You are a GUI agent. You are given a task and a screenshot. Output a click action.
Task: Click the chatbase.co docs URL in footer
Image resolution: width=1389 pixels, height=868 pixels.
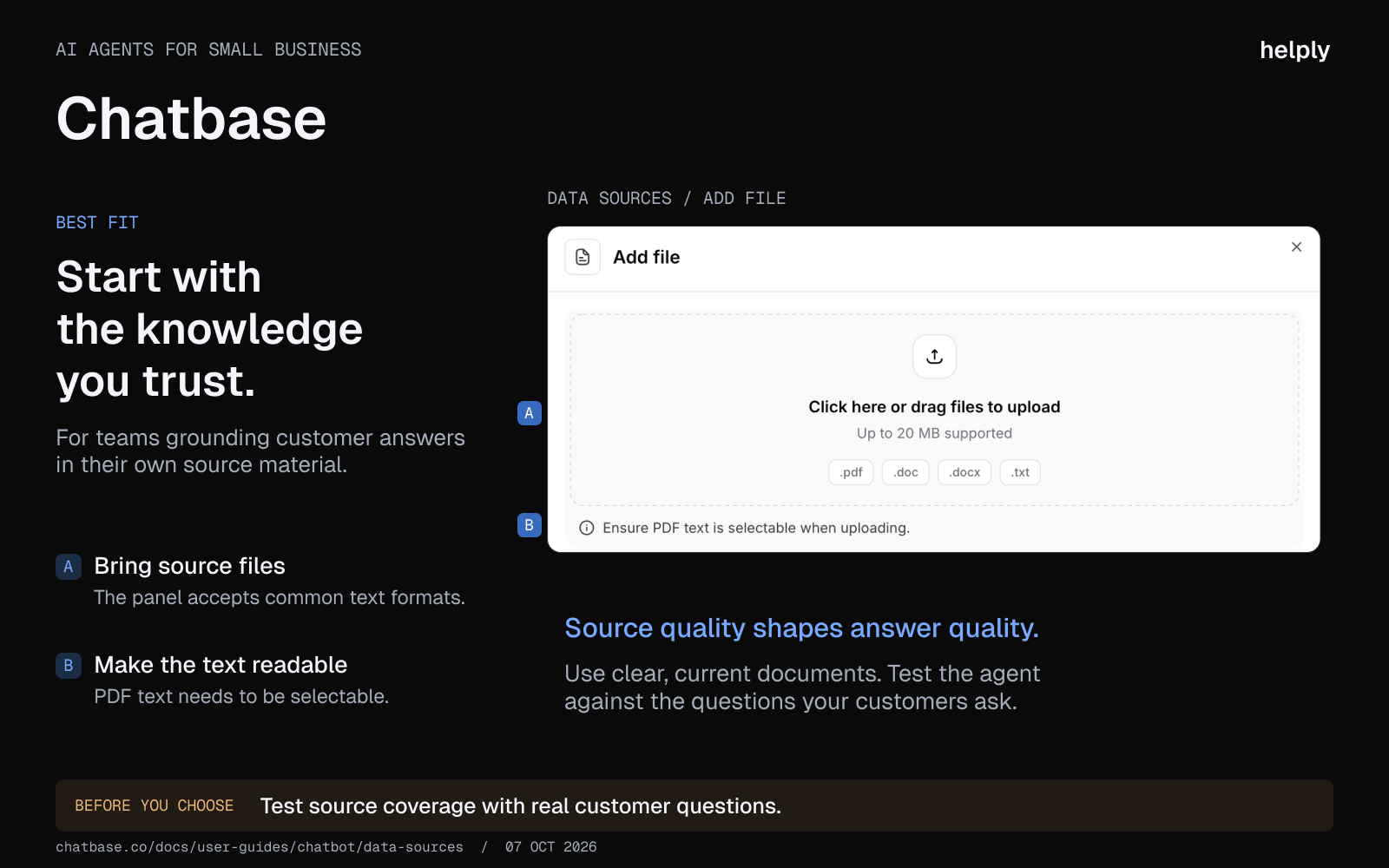pyautogui.click(x=260, y=846)
